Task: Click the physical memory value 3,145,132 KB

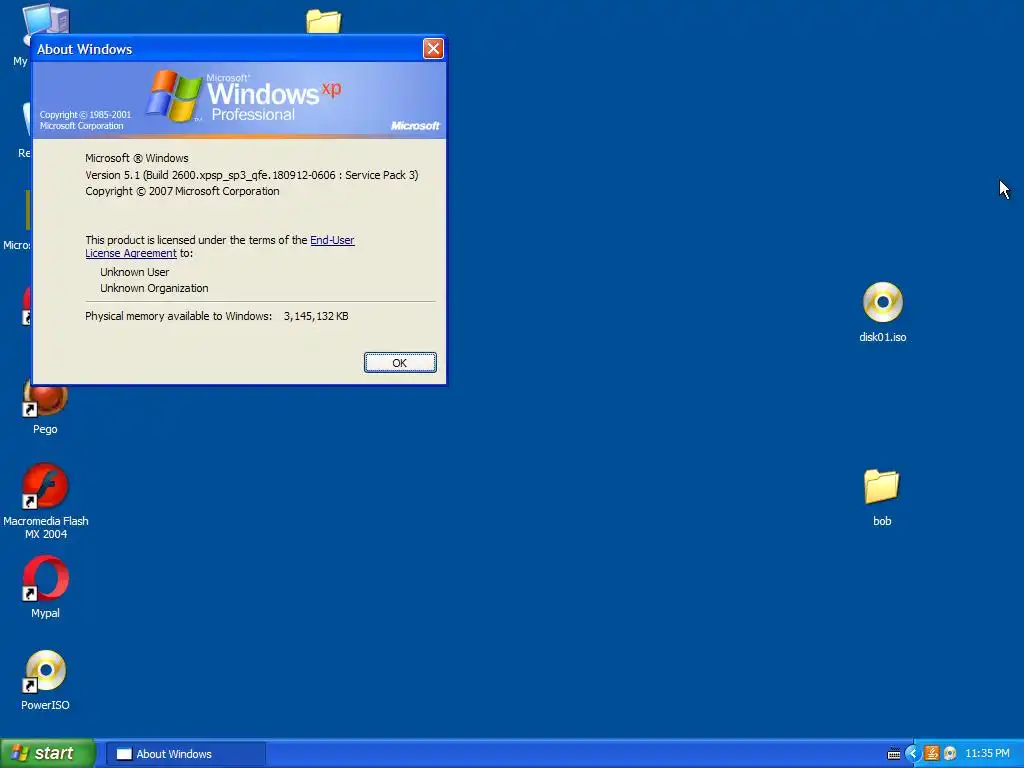Action: [316, 316]
